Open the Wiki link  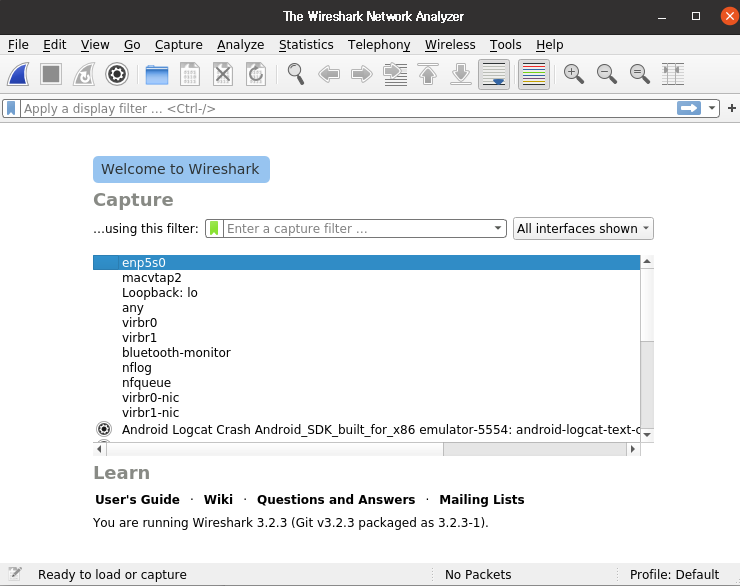(x=218, y=500)
